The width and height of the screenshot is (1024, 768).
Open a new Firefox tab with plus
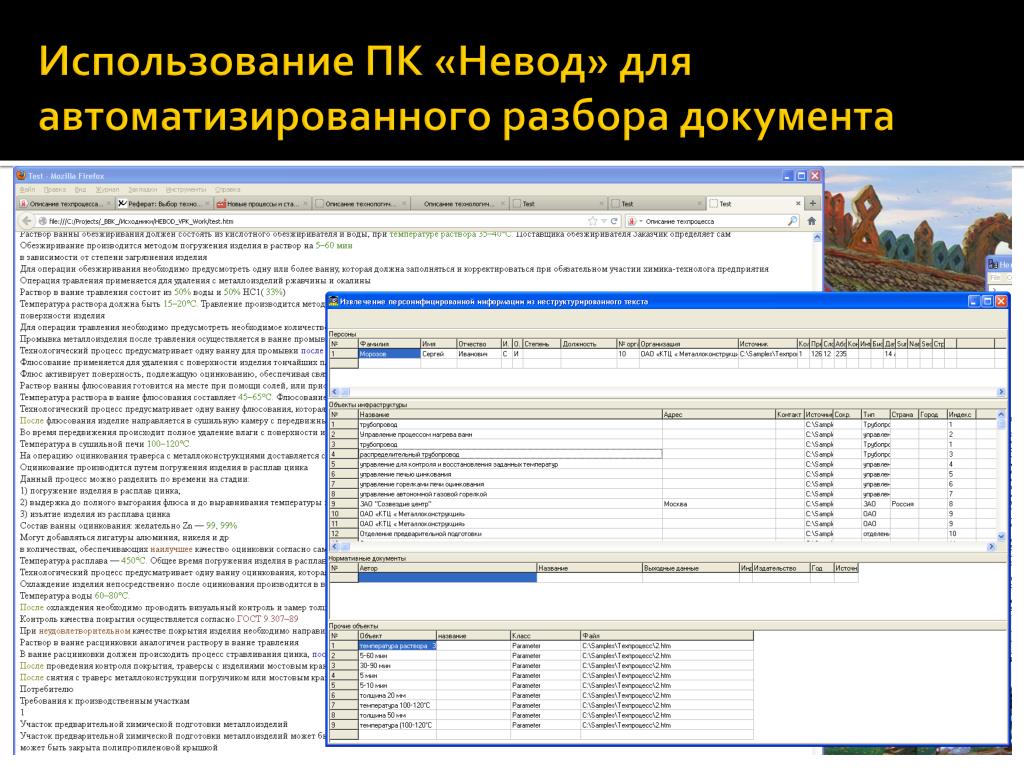812,203
